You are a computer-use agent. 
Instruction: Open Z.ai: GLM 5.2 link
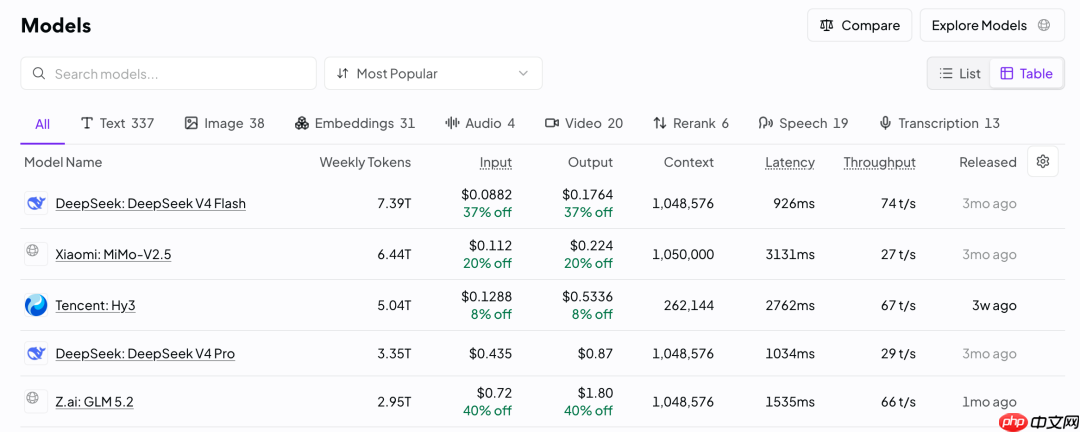coord(94,402)
